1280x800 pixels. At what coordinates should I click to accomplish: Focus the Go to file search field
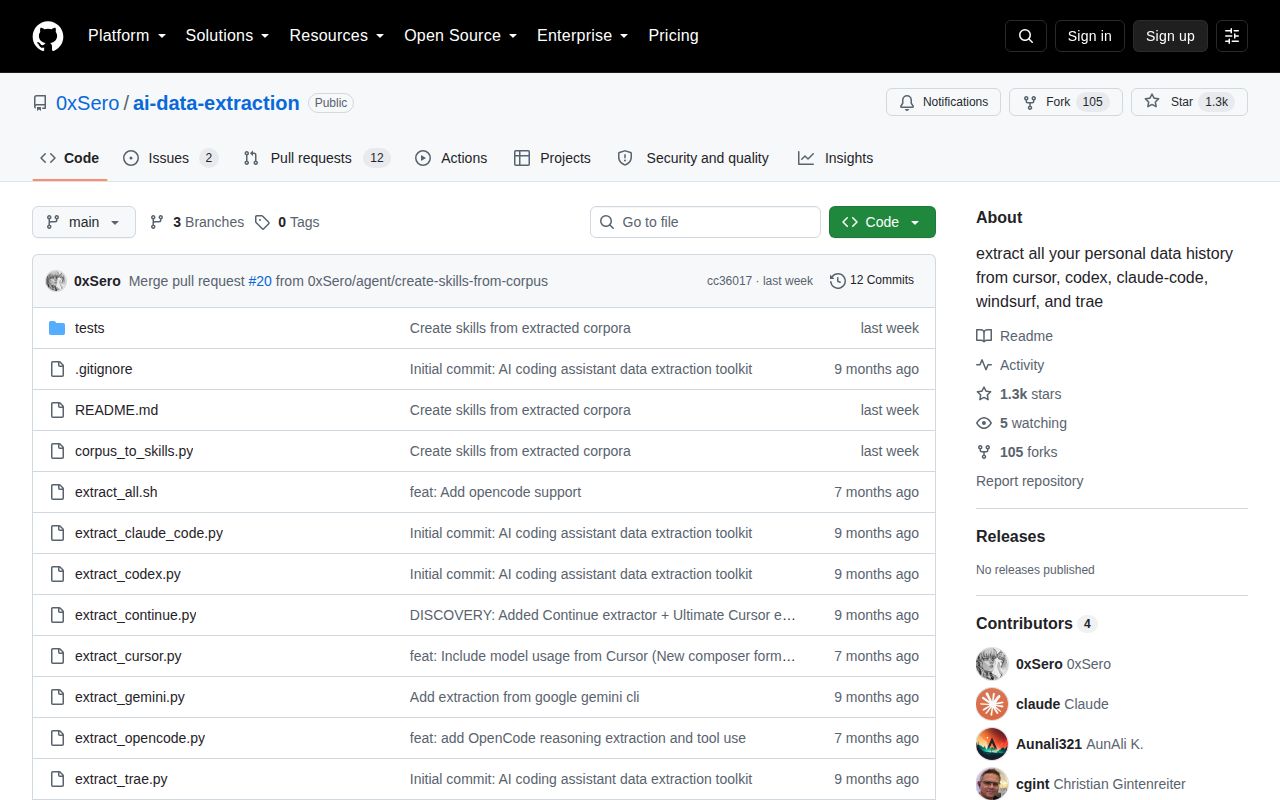(x=705, y=222)
